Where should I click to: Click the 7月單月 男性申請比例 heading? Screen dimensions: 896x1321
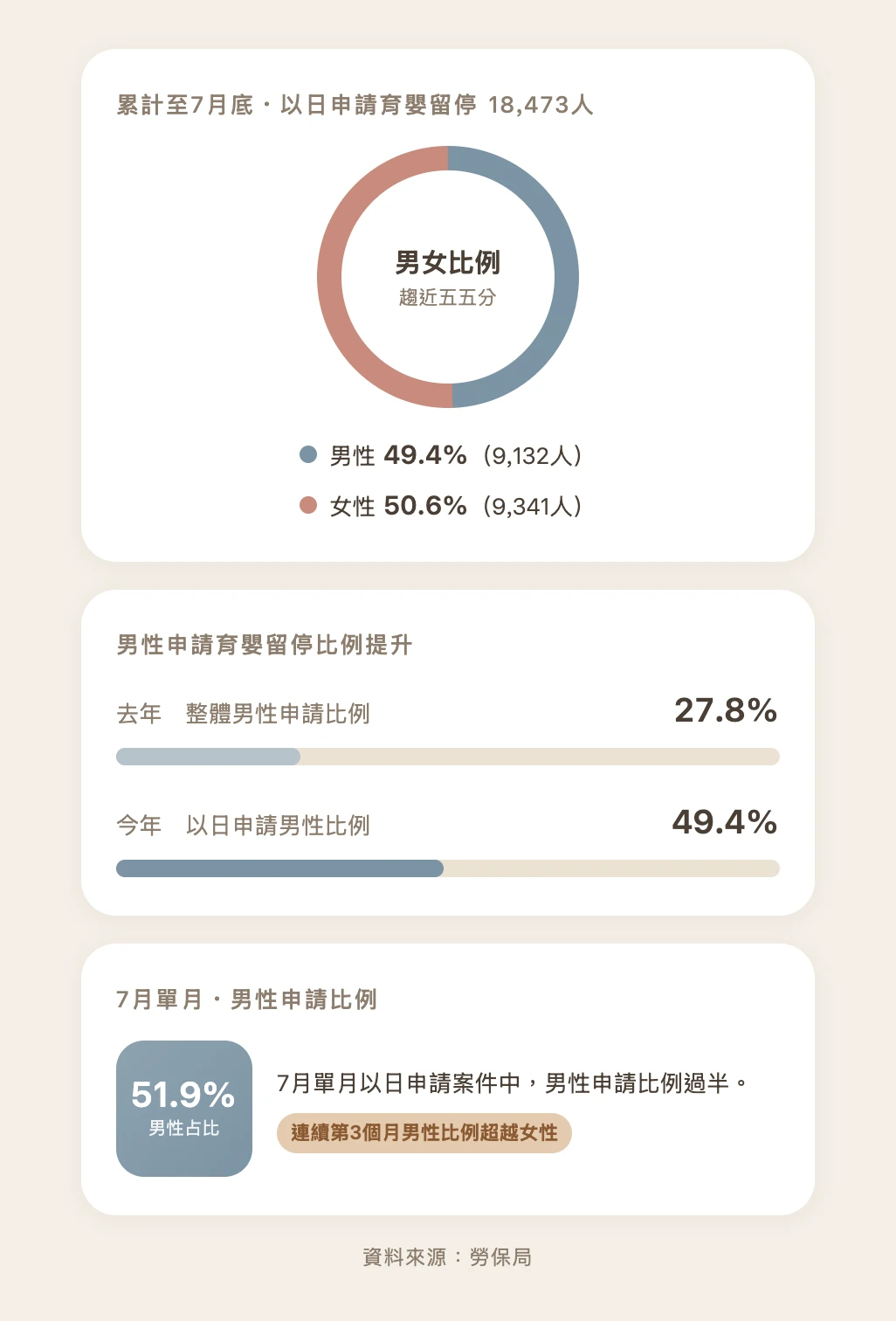(247, 999)
